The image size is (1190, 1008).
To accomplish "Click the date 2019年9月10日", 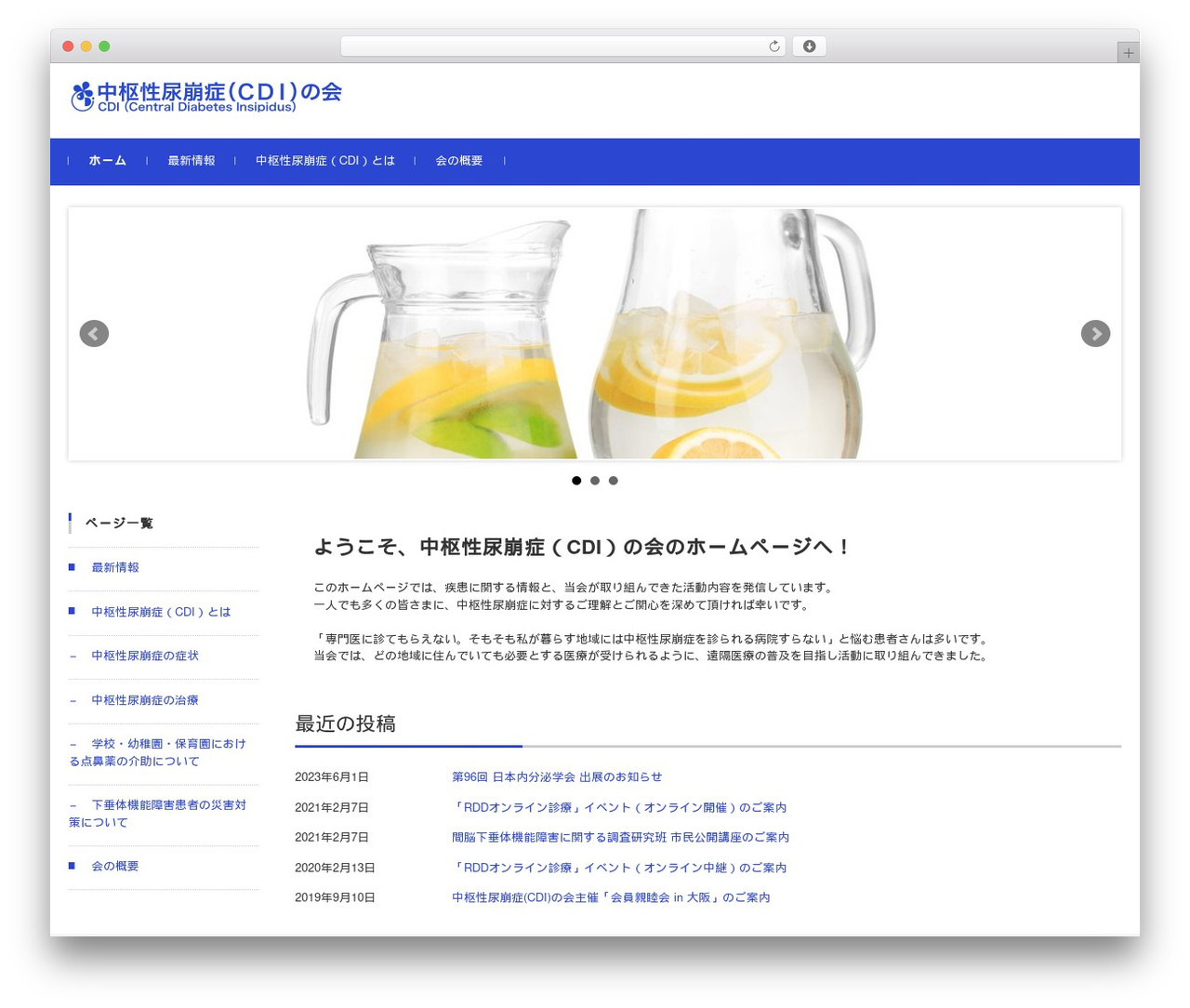I will coord(335,897).
